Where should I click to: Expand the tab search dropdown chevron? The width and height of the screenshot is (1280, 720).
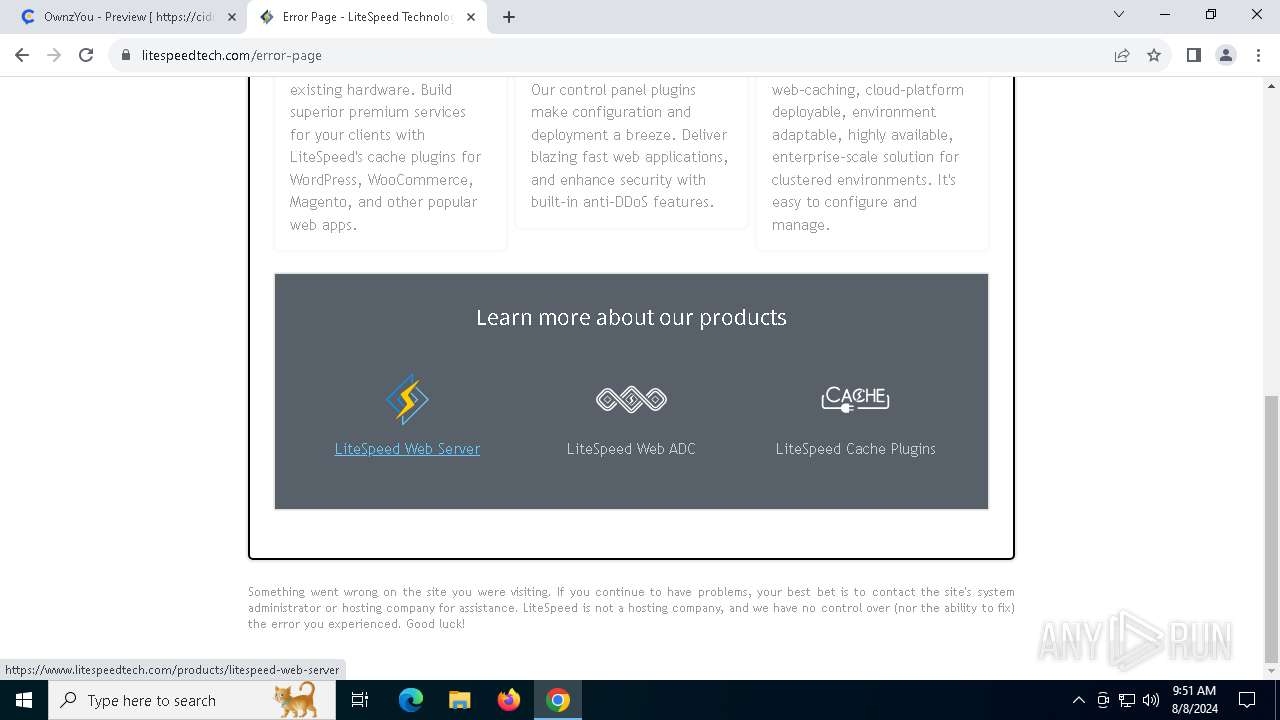pyautogui.click(x=1119, y=15)
